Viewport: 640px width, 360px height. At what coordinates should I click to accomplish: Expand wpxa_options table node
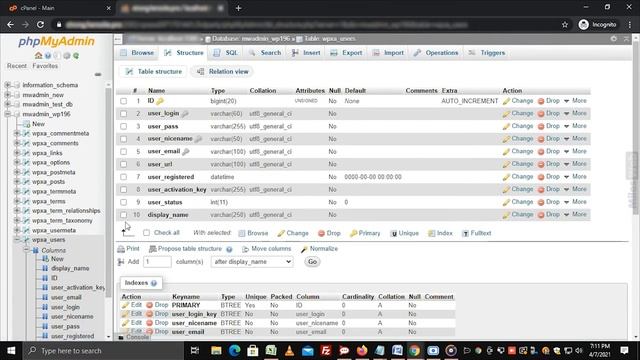[17, 162]
